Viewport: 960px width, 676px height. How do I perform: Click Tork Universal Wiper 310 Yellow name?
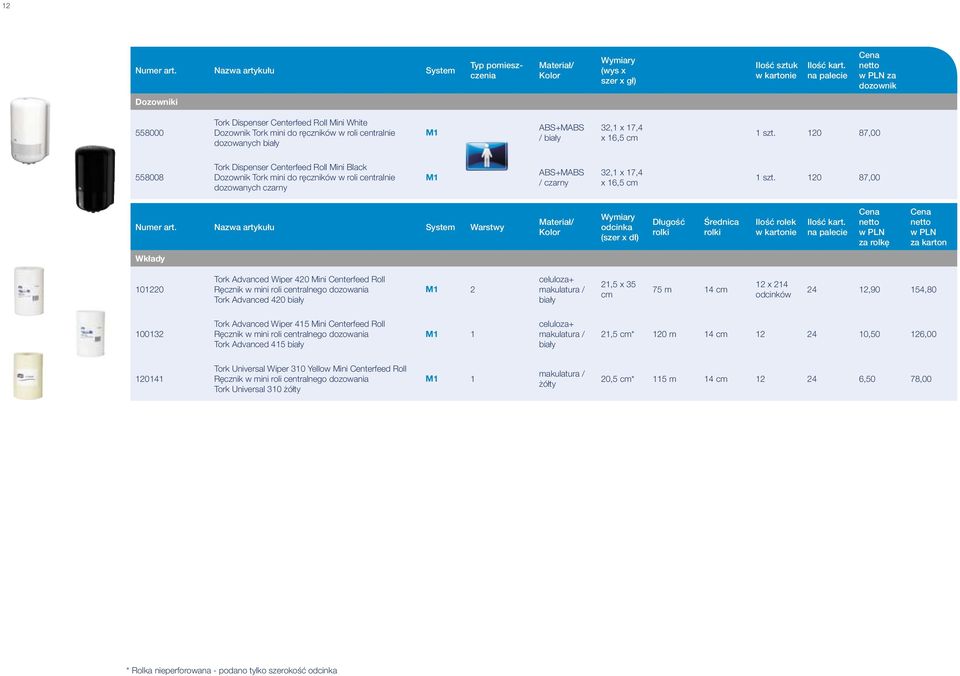click(310, 369)
